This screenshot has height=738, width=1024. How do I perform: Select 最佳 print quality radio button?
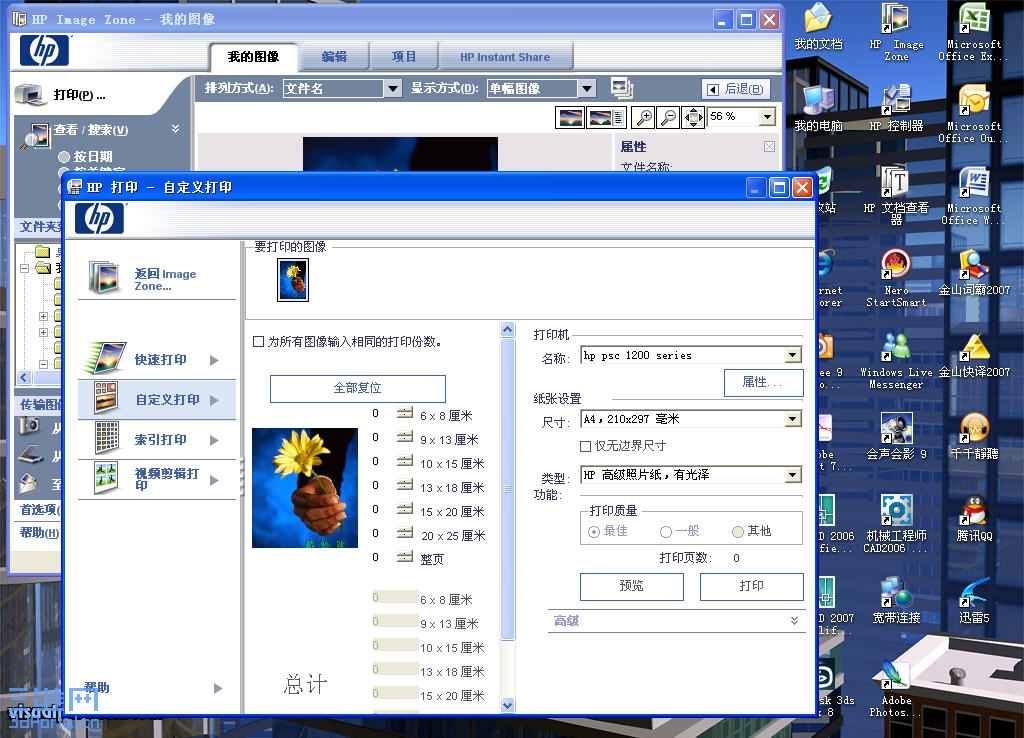coord(594,532)
